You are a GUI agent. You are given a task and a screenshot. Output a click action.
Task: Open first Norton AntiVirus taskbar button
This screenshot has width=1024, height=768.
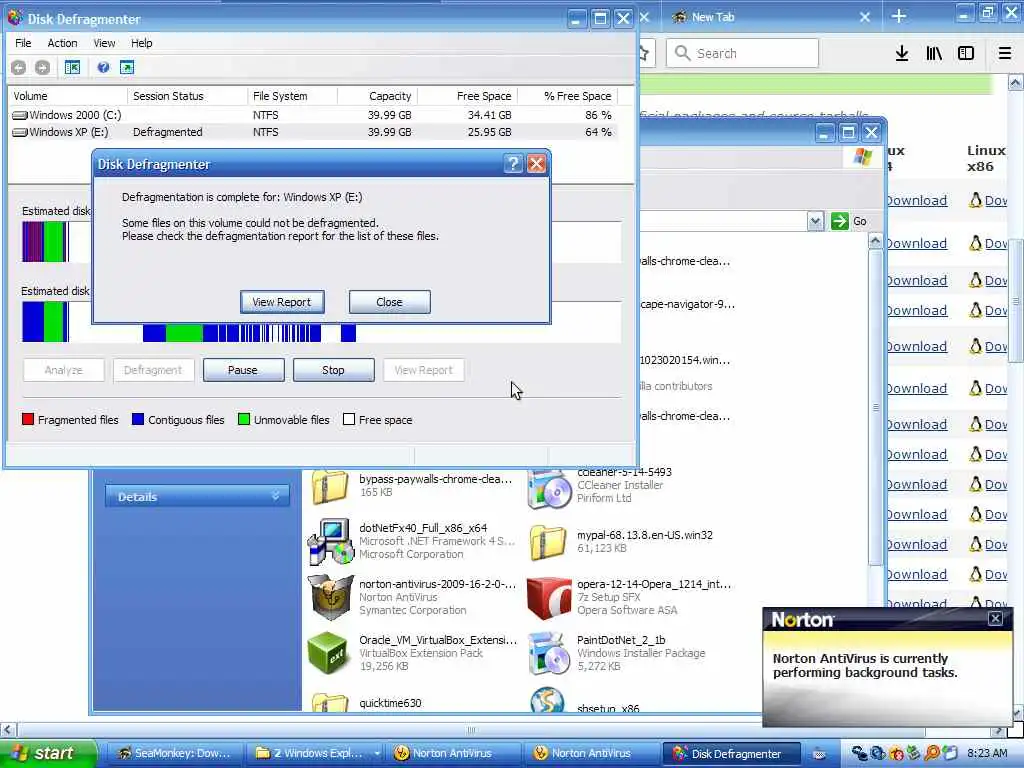(452, 753)
